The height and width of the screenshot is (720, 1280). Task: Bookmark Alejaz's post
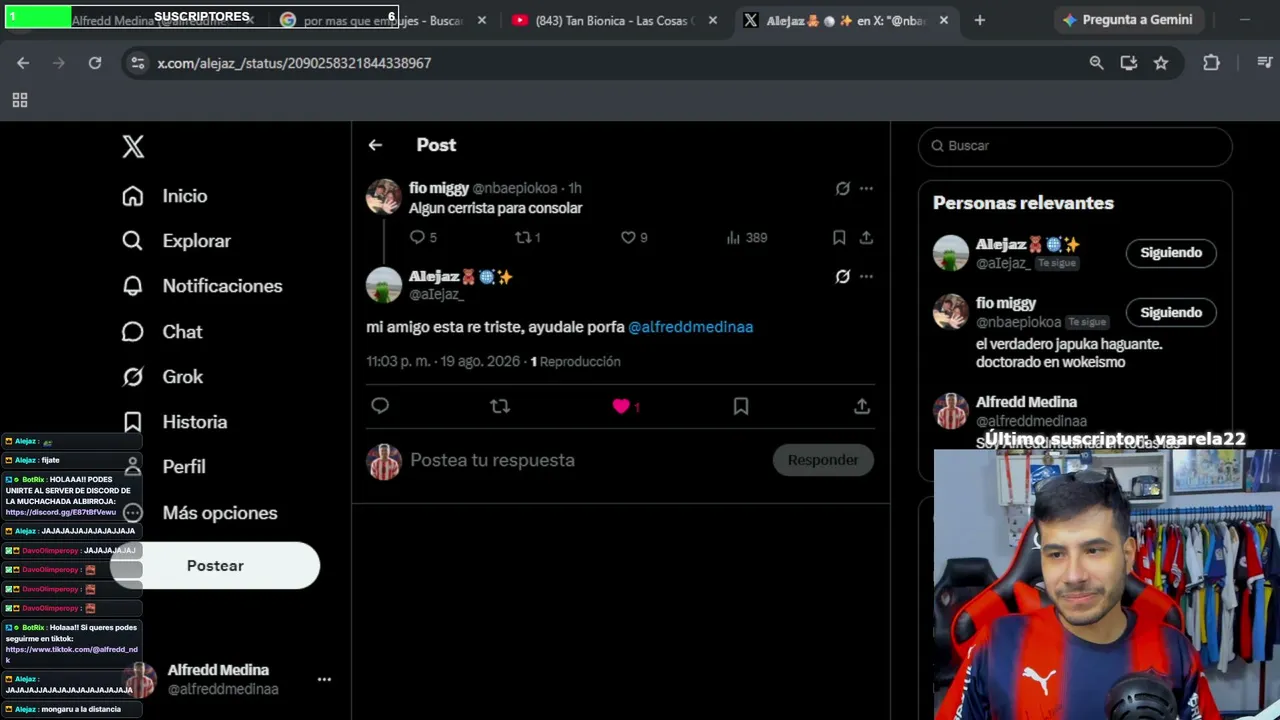click(x=741, y=406)
